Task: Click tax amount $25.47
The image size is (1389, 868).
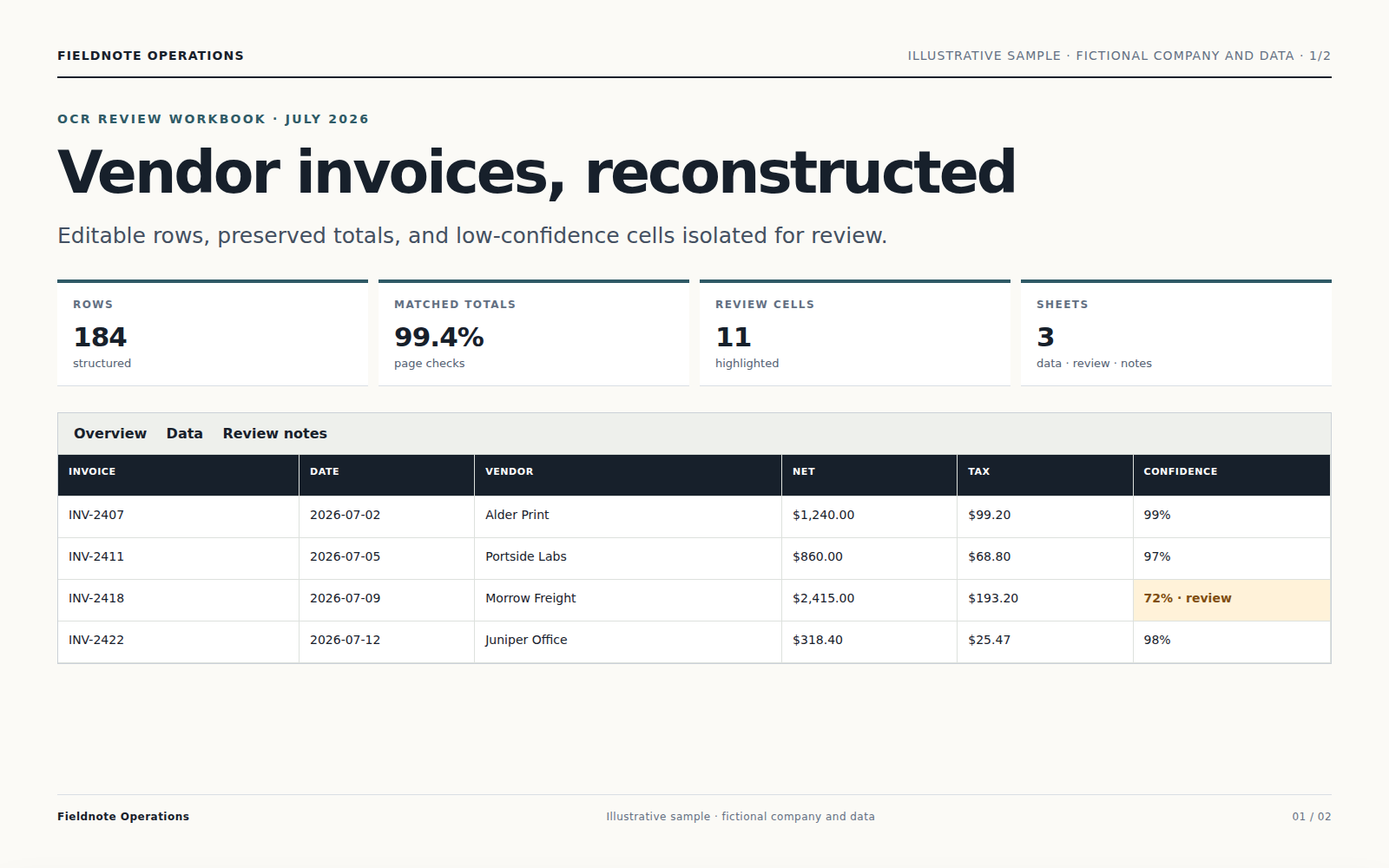Action: [x=1045, y=641]
